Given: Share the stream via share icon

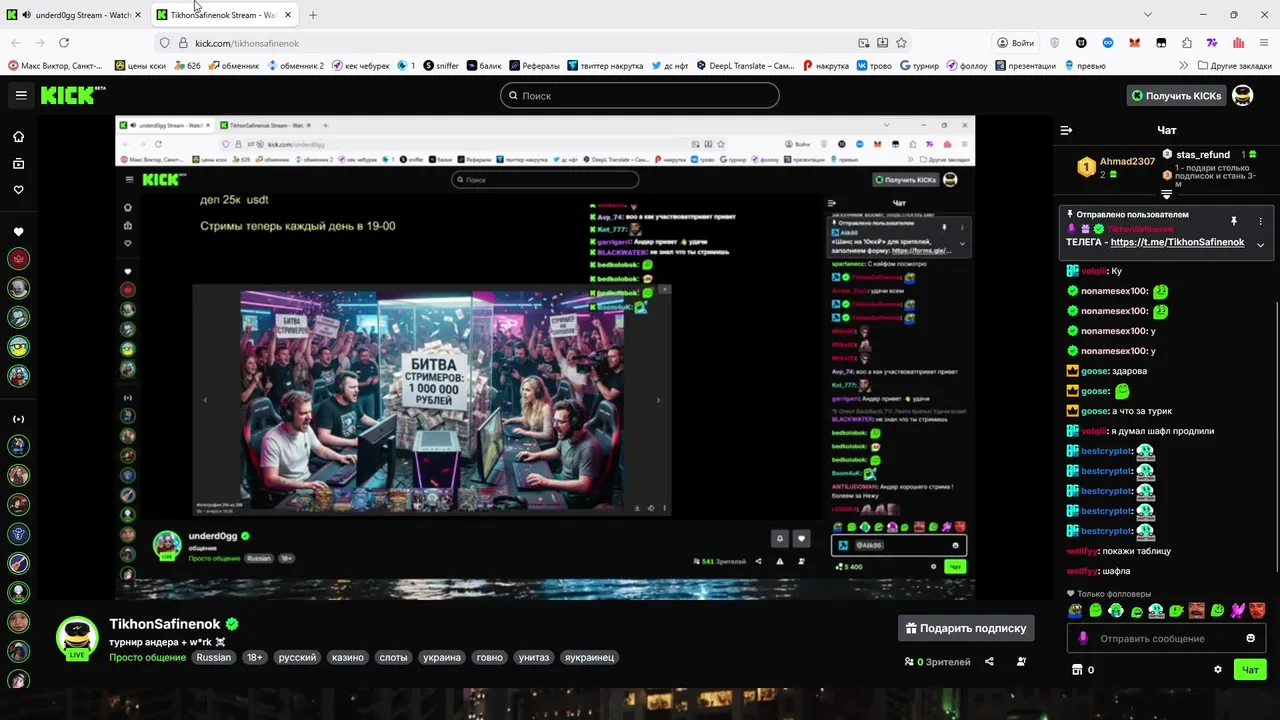Looking at the screenshot, I should (x=989, y=661).
